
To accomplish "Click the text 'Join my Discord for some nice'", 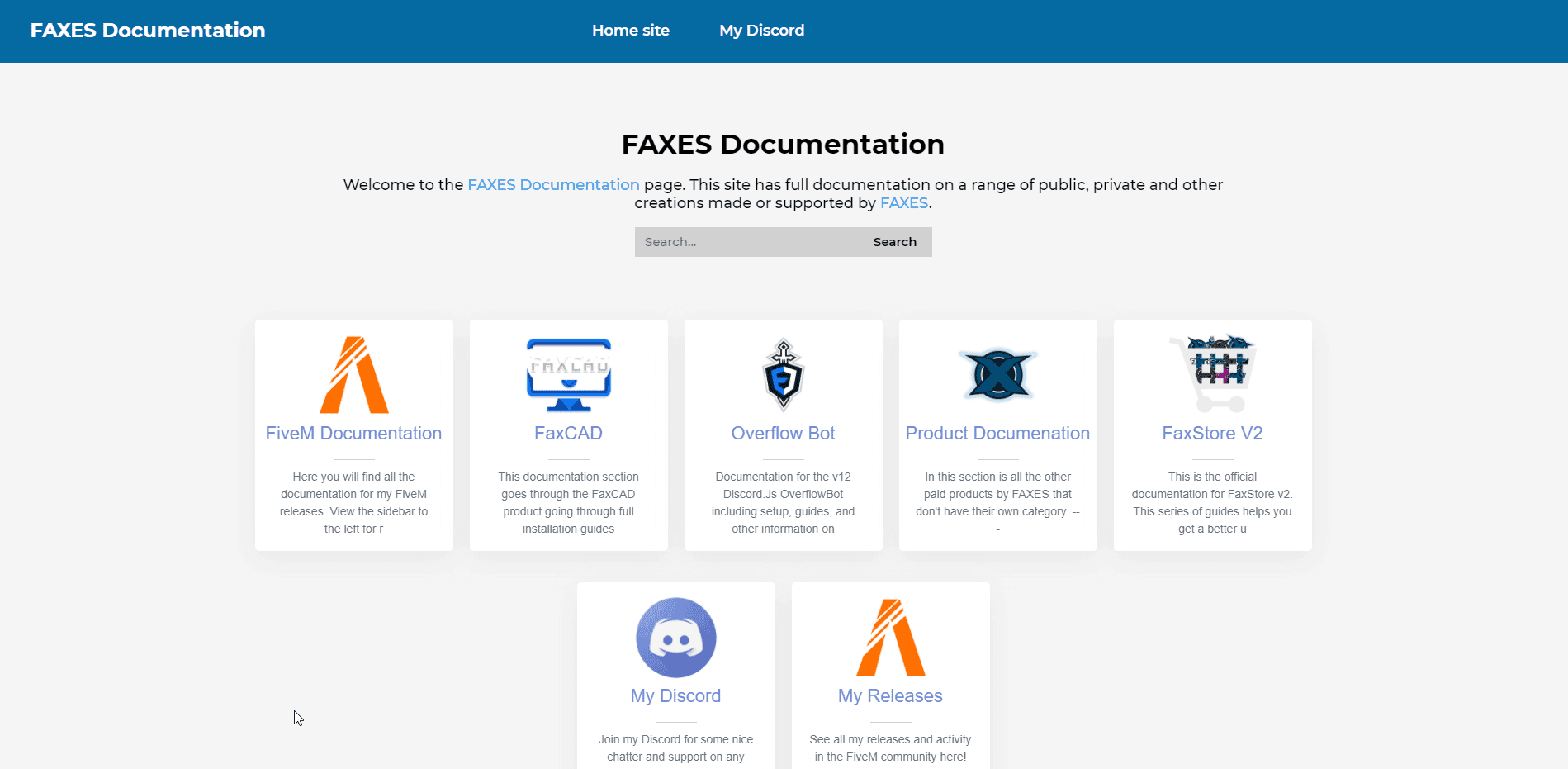I will pos(676,740).
